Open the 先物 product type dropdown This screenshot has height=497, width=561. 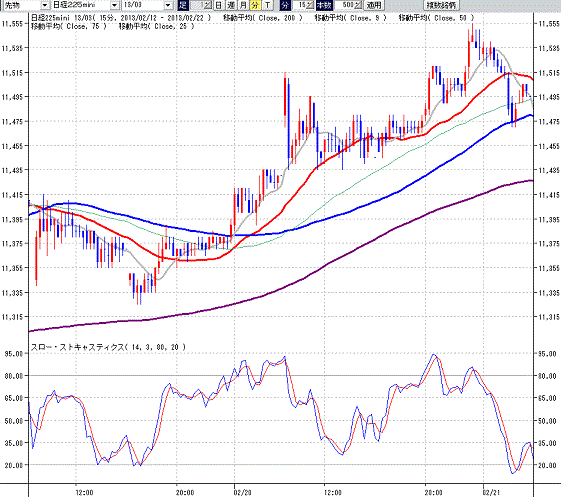click(x=45, y=5)
